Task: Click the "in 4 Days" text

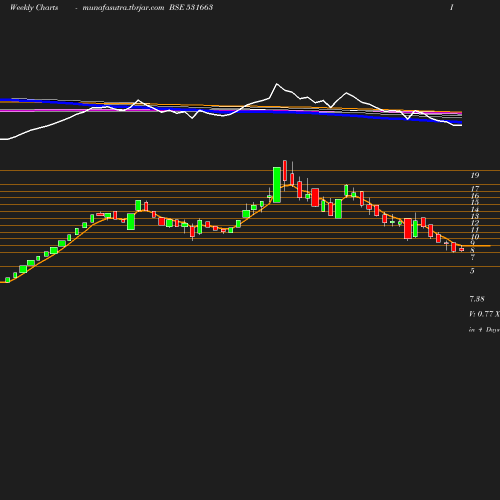Action: [485, 330]
